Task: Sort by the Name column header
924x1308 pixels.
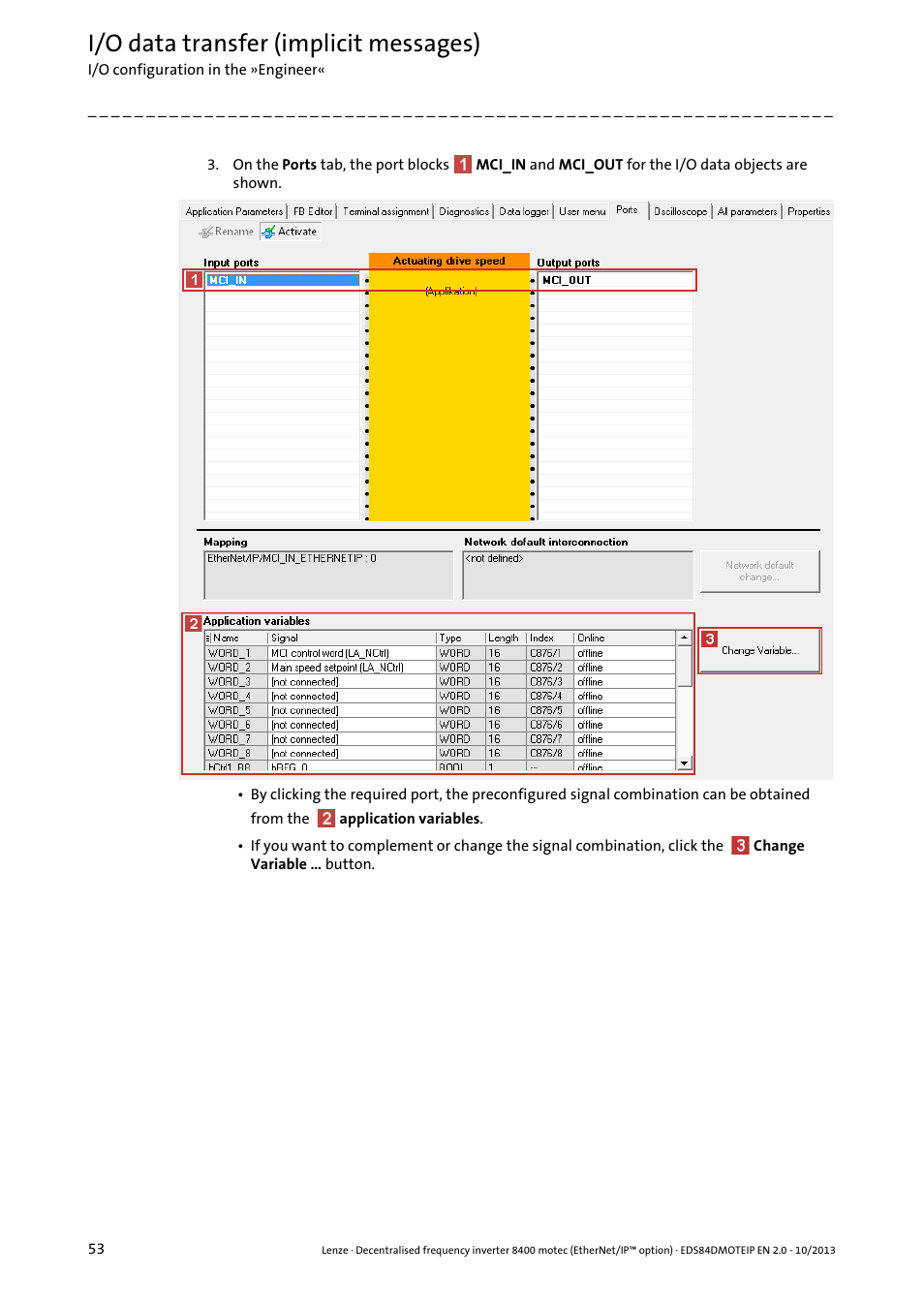Action: (x=236, y=638)
